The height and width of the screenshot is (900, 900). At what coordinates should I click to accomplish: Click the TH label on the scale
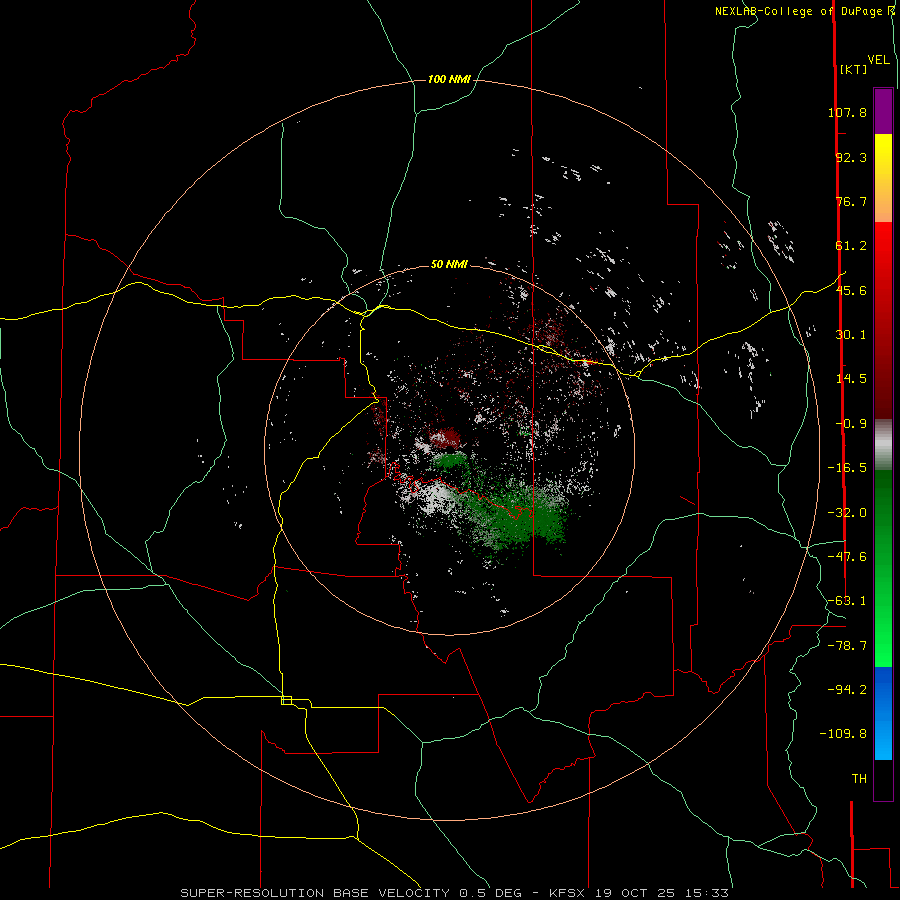pyautogui.click(x=859, y=779)
